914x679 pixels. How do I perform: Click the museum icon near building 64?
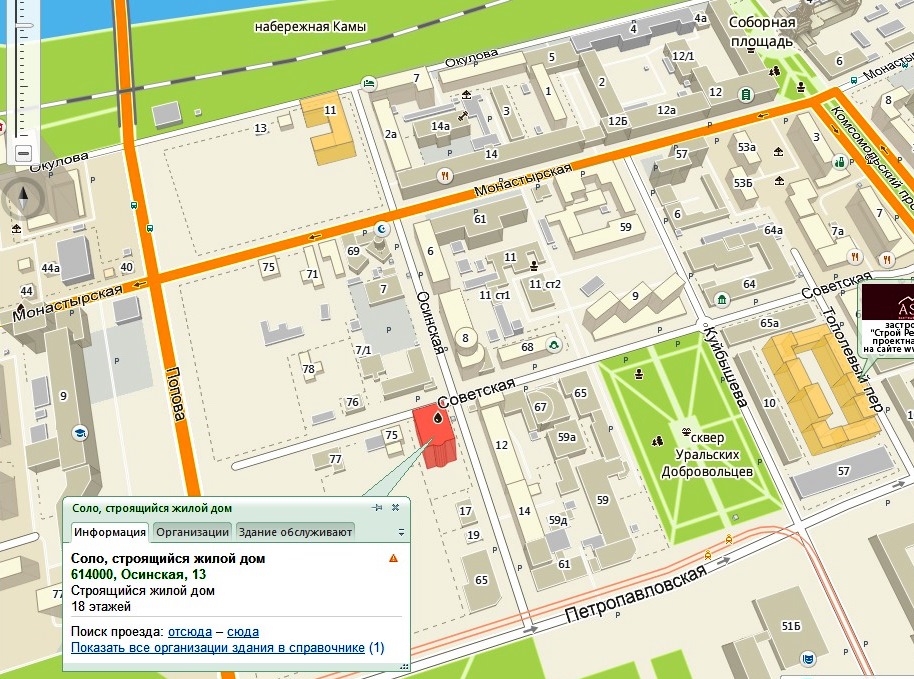click(x=722, y=299)
